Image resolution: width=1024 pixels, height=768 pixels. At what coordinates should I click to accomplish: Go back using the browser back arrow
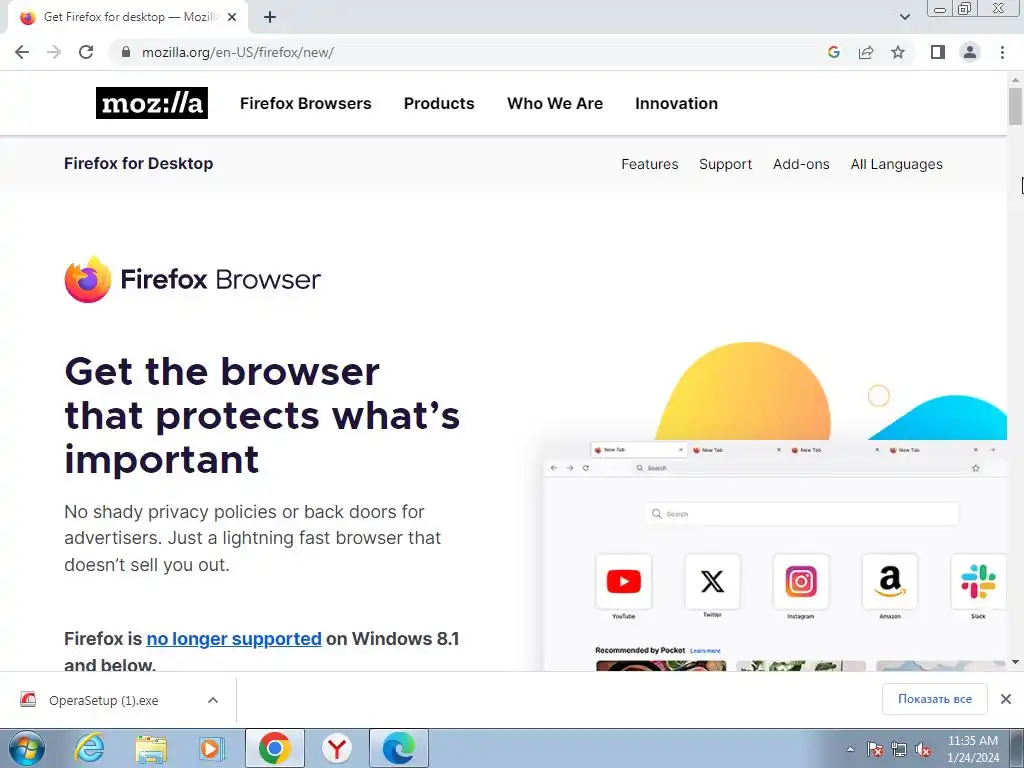click(22, 52)
